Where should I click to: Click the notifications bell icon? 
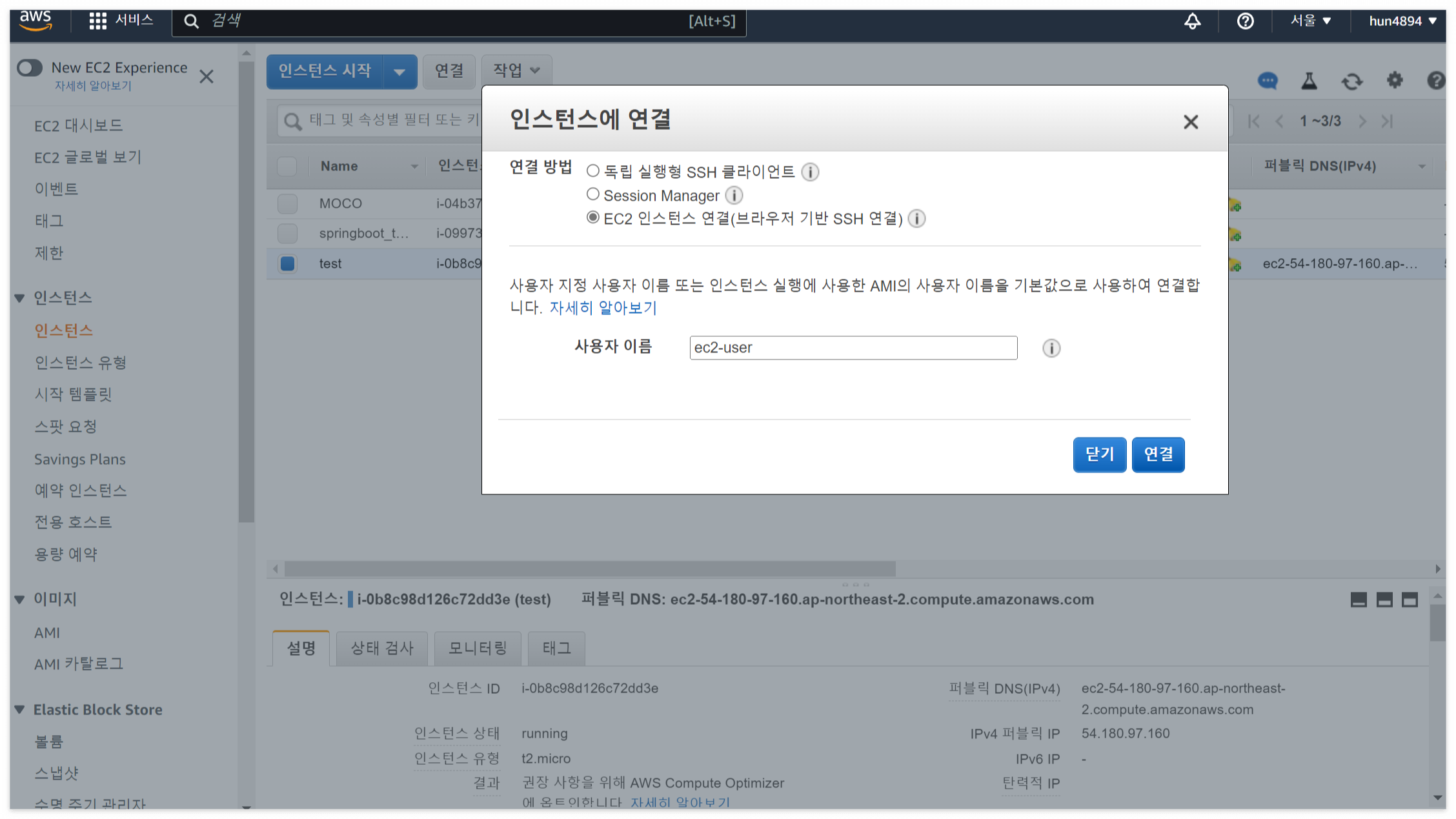[1192, 21]
